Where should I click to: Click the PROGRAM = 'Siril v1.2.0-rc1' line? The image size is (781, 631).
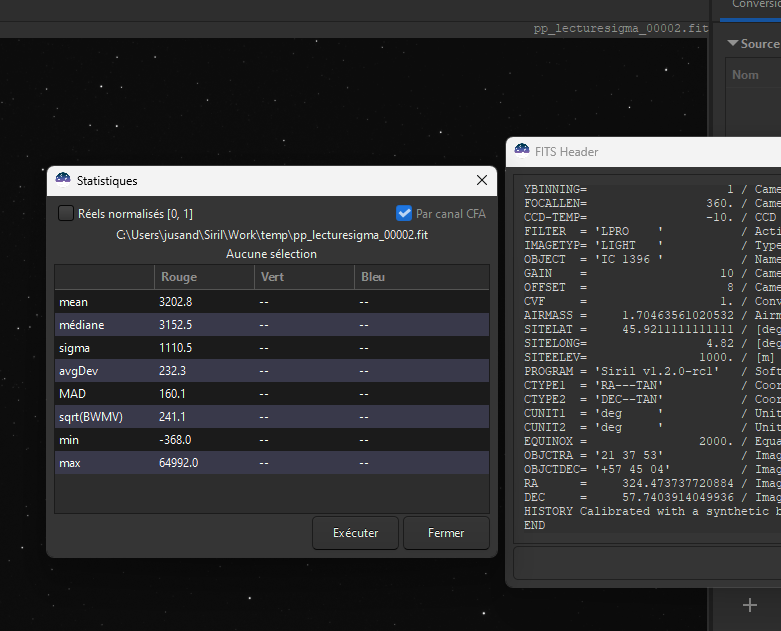(x=652, y=371)
